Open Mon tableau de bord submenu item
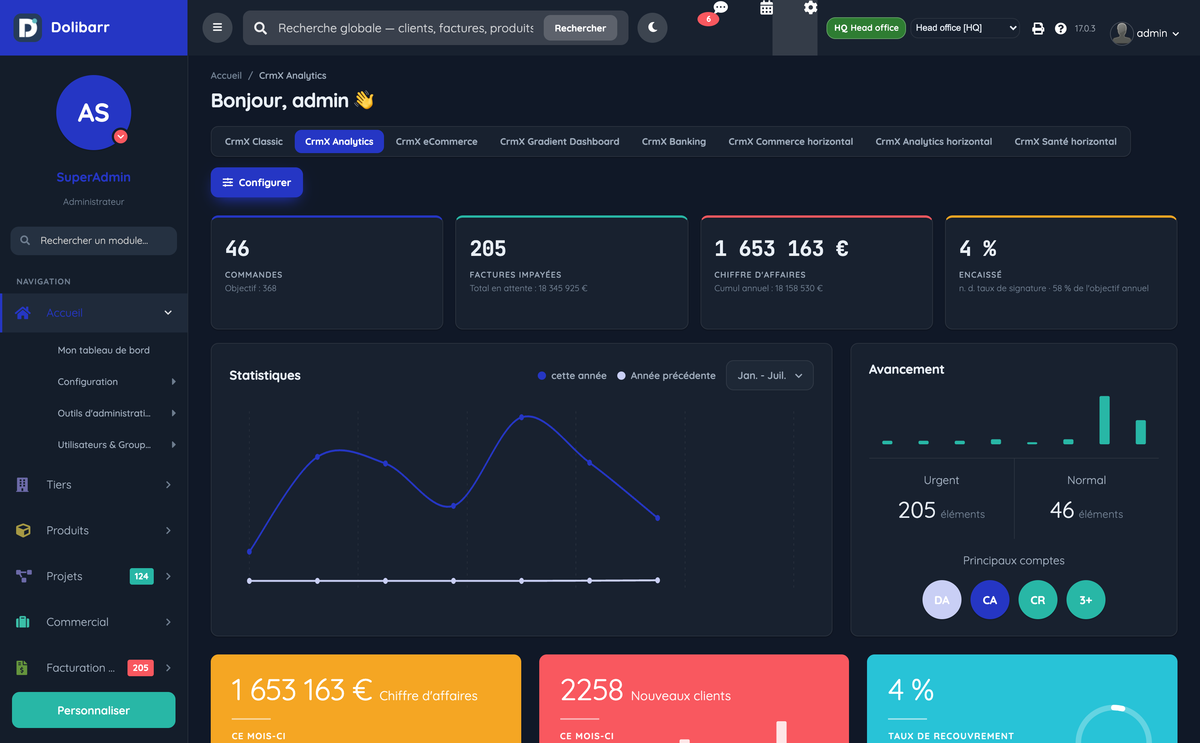 pyautogui.click(x=104, y=350)
